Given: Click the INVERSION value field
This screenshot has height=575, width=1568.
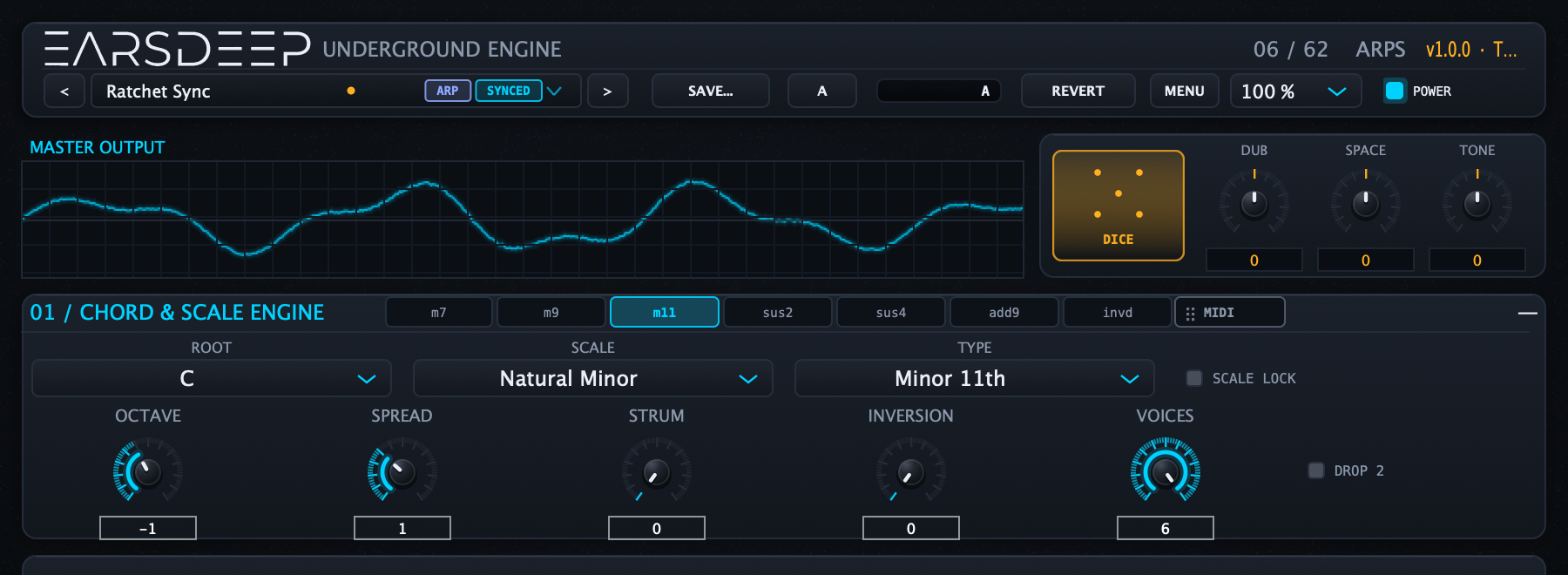Looking at the screenshot, I should click(911, 528).
